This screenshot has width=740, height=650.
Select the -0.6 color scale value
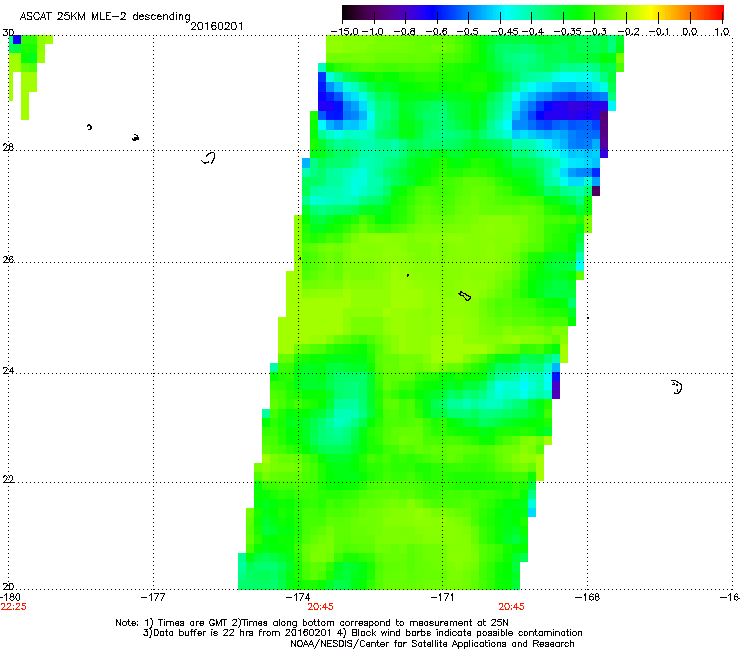[437, 32]
